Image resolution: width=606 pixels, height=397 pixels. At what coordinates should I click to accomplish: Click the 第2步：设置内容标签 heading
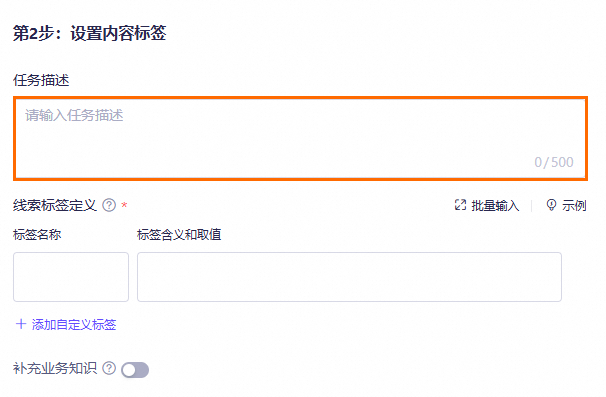(x=90, y=33)
